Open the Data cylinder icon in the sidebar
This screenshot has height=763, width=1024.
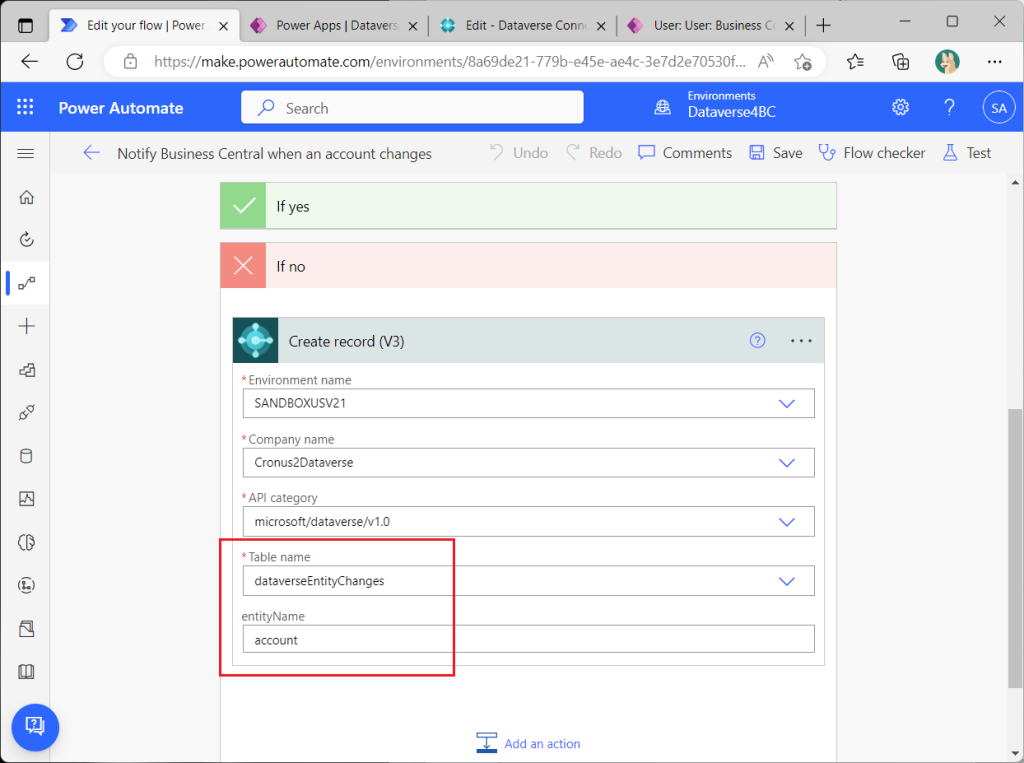pos(26,456)
